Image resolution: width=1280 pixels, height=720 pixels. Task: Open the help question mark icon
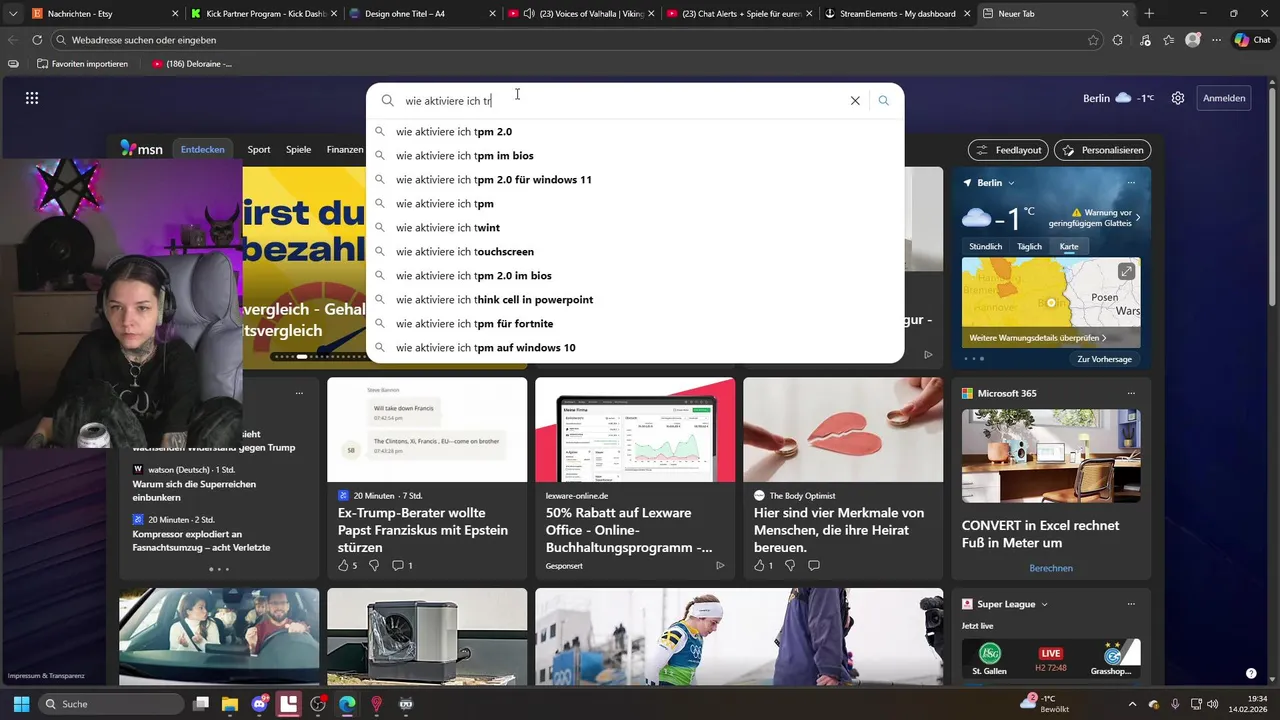pos(1251,674)
